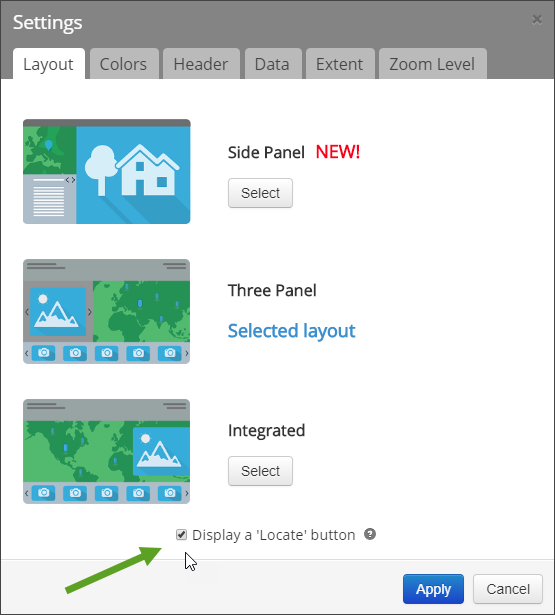Viewport: 555px width, 615px height.
Task: Select the Integrated layout button
Action: [260, 471]
